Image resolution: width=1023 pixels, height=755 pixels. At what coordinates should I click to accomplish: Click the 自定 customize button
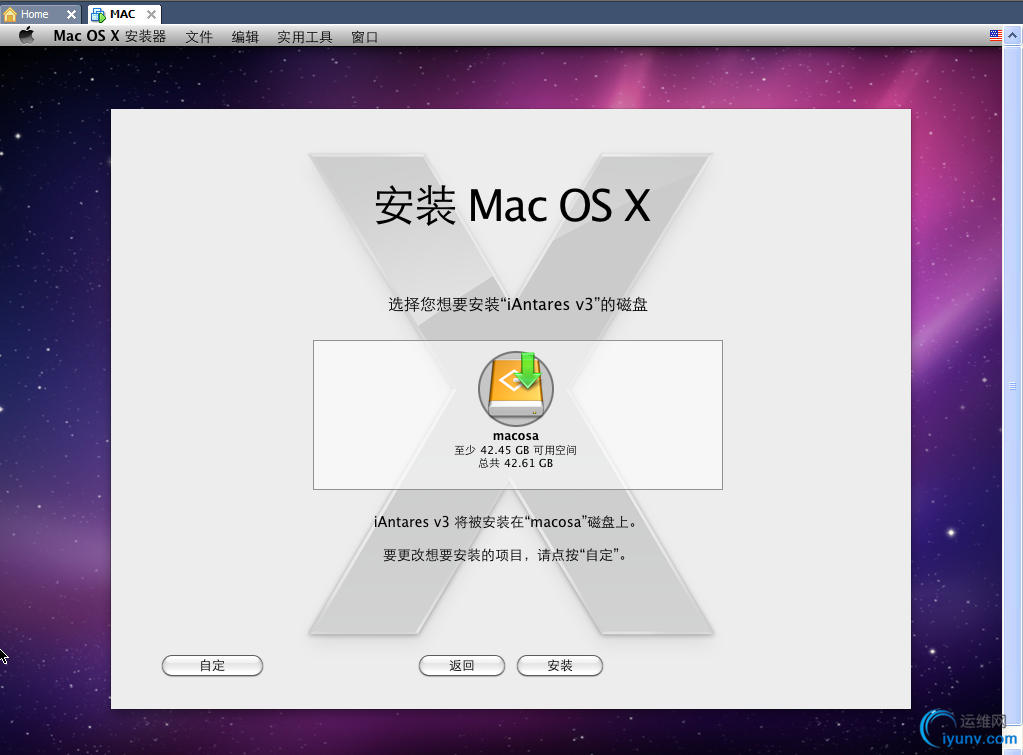point(212,666)
